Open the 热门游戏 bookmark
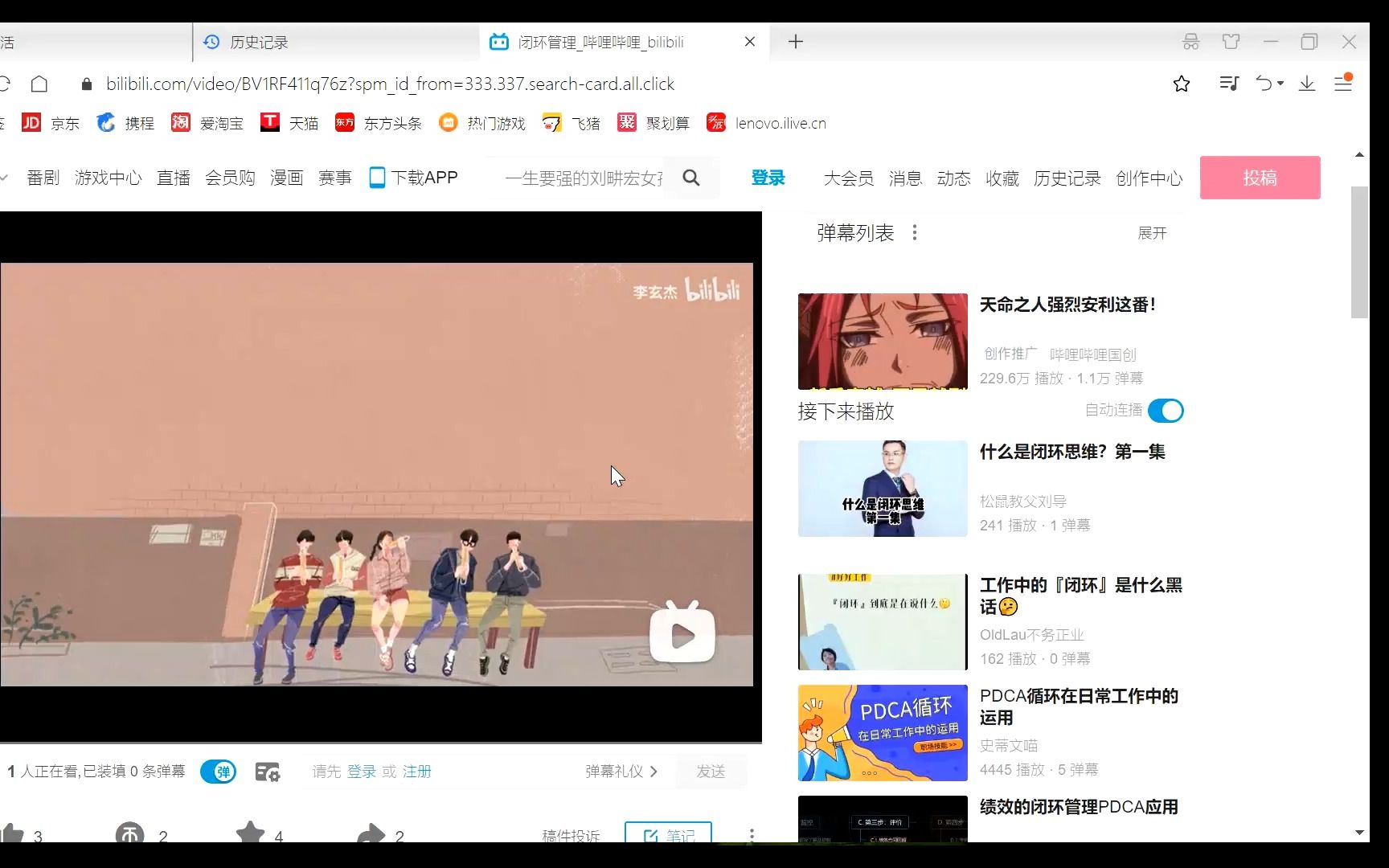This screenshot has width=1389, height=868. click(x=482, y=123)
